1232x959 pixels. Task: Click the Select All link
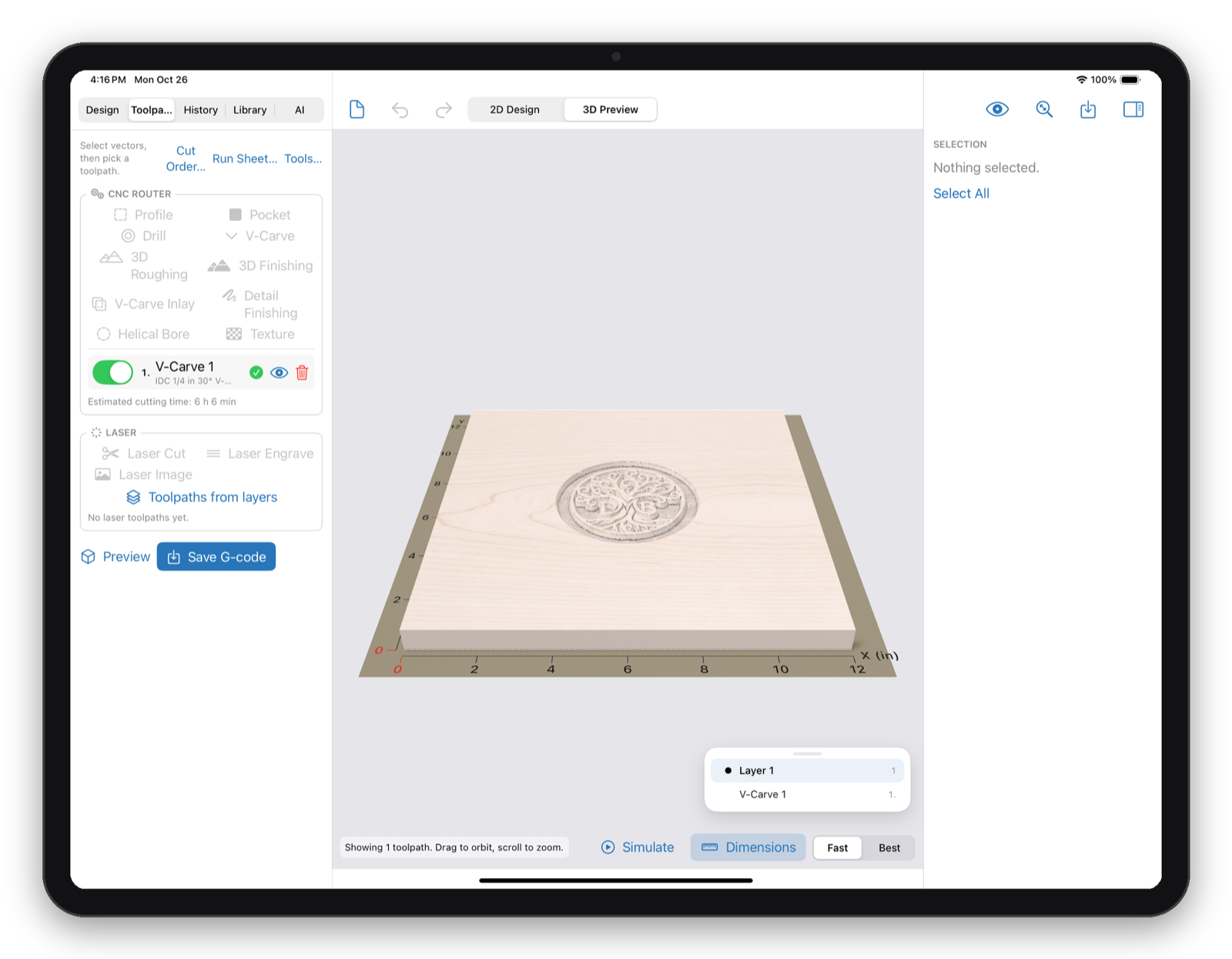[961, 193]
